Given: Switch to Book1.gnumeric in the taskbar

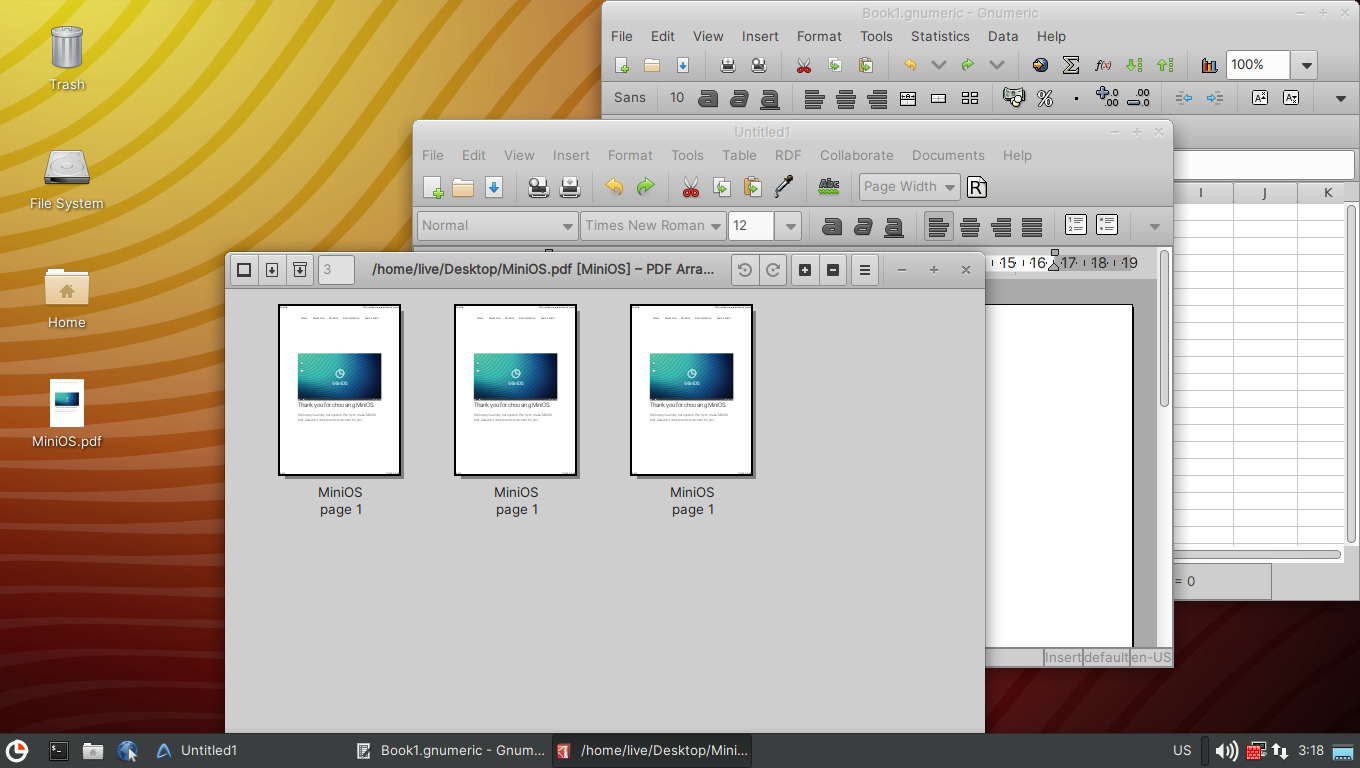Looking at the screenshot, I should (451, 750).
